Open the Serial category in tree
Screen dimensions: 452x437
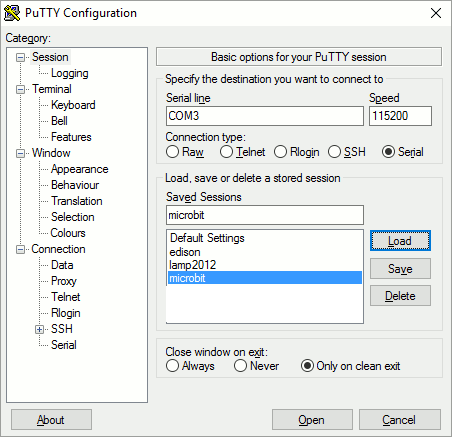click(x=64, y=345)
